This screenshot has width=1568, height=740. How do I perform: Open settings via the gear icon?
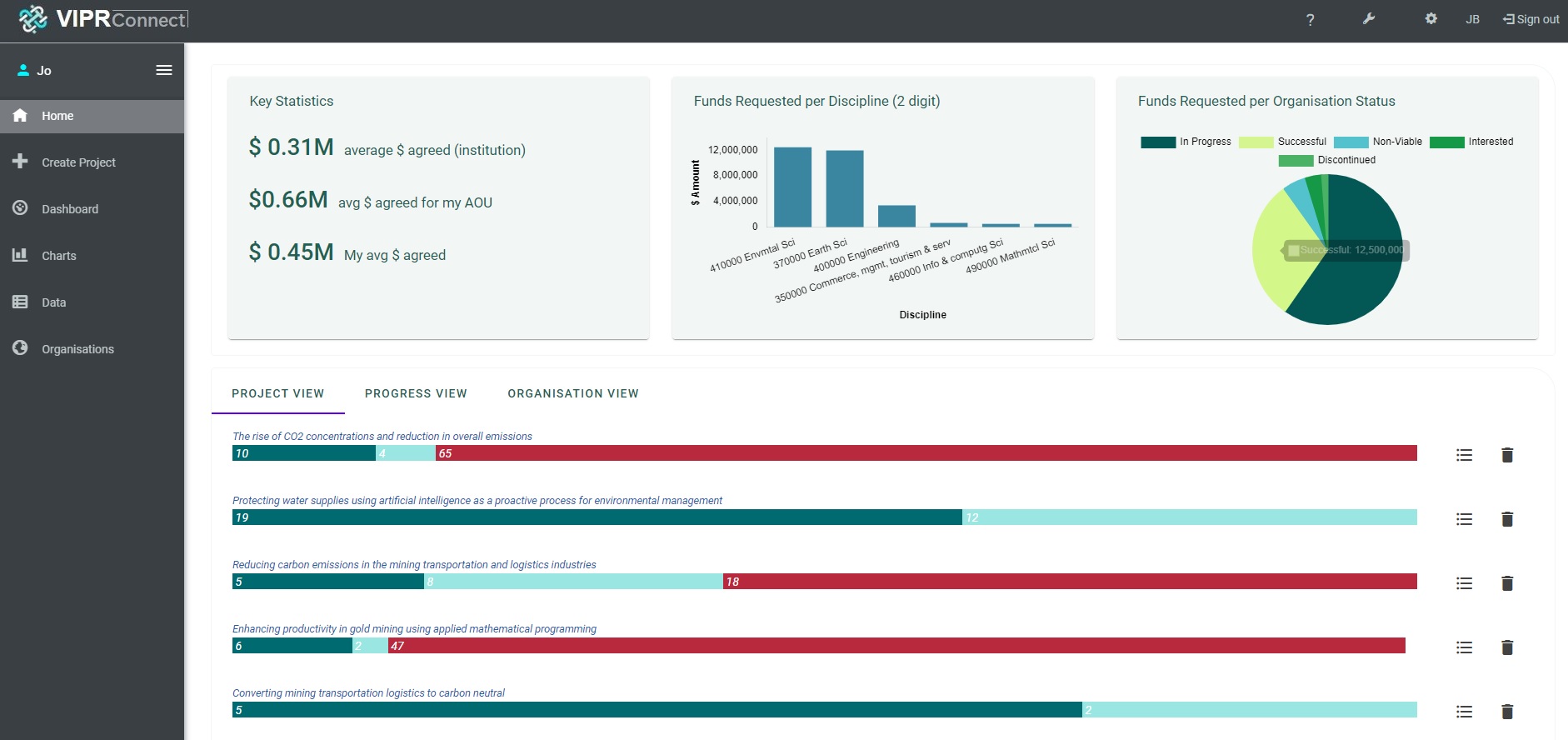point(1431,19)
